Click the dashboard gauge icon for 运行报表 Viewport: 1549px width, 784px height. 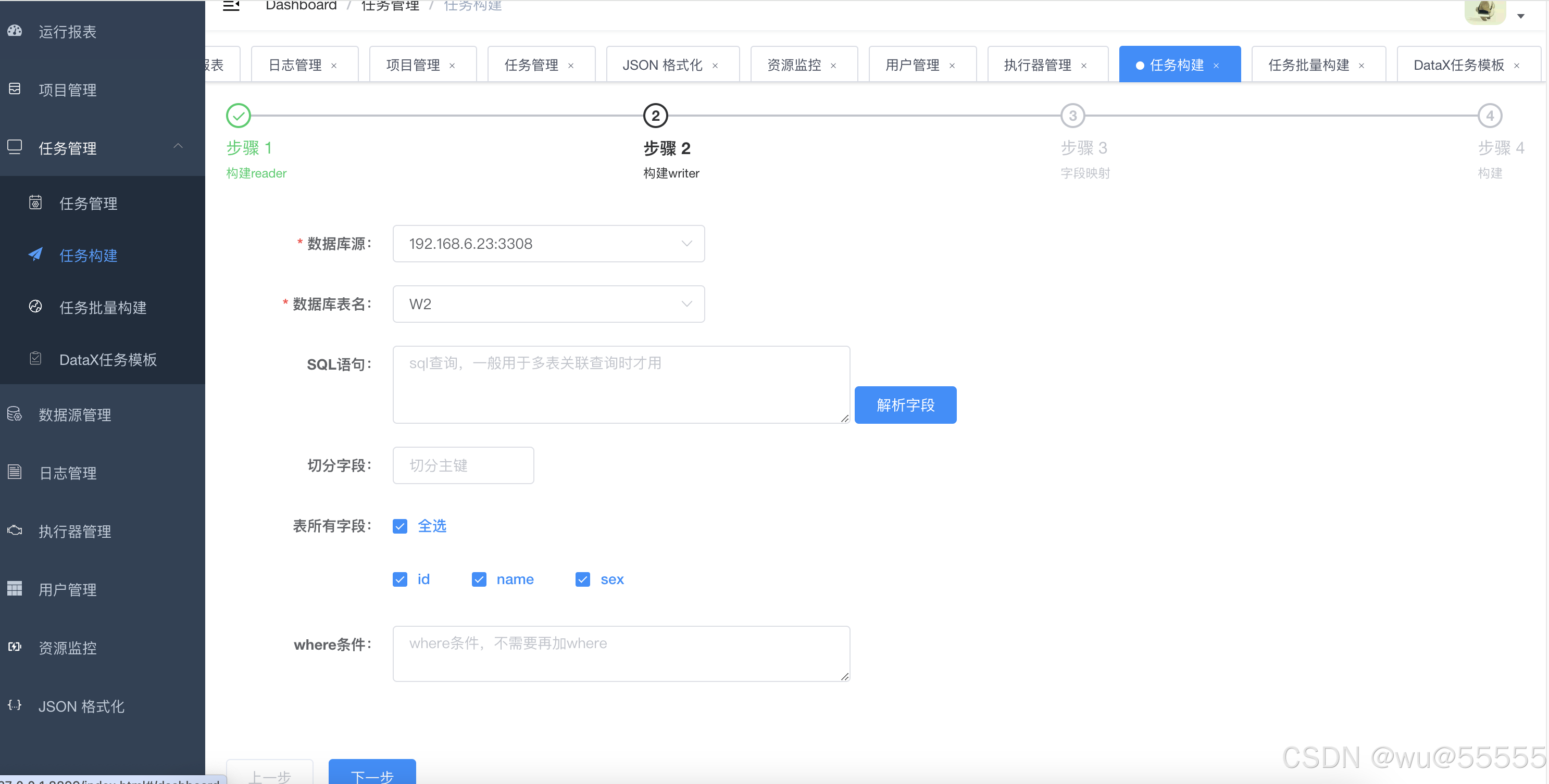tap(15, 31)
